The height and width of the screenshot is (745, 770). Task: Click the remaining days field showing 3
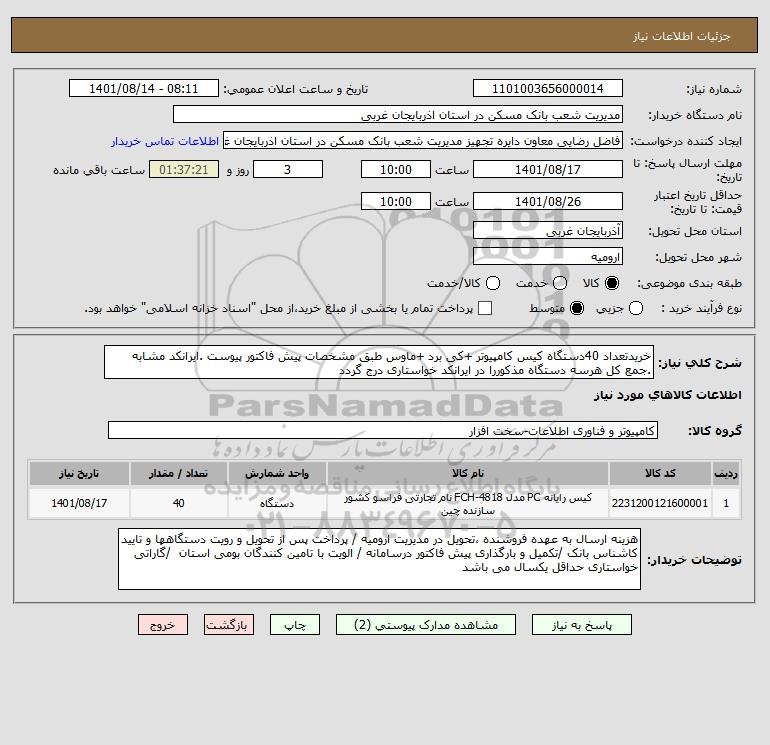coord(288,169)
